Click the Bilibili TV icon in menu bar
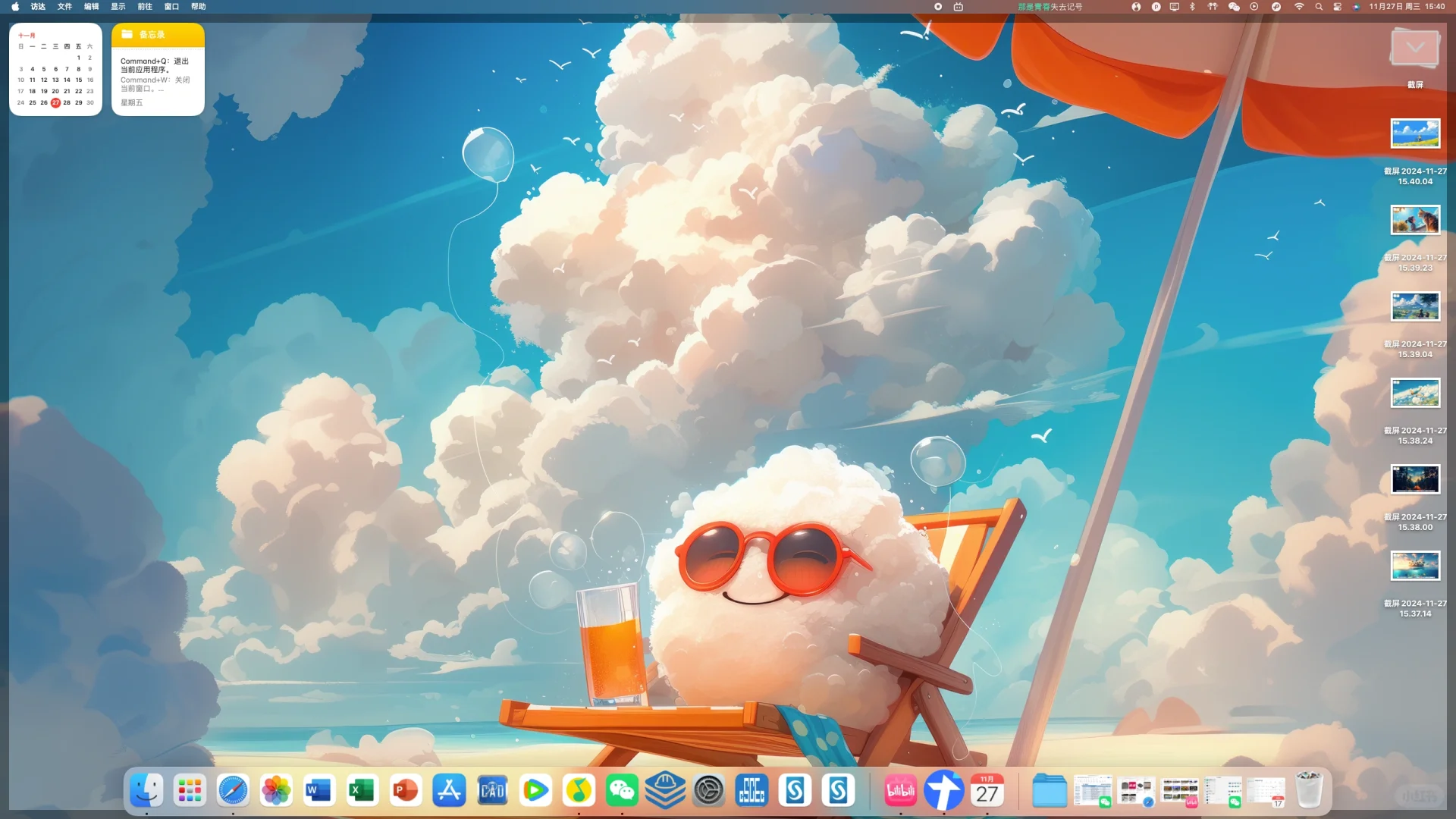The image size is (1456, 819). tap(959, 7)
